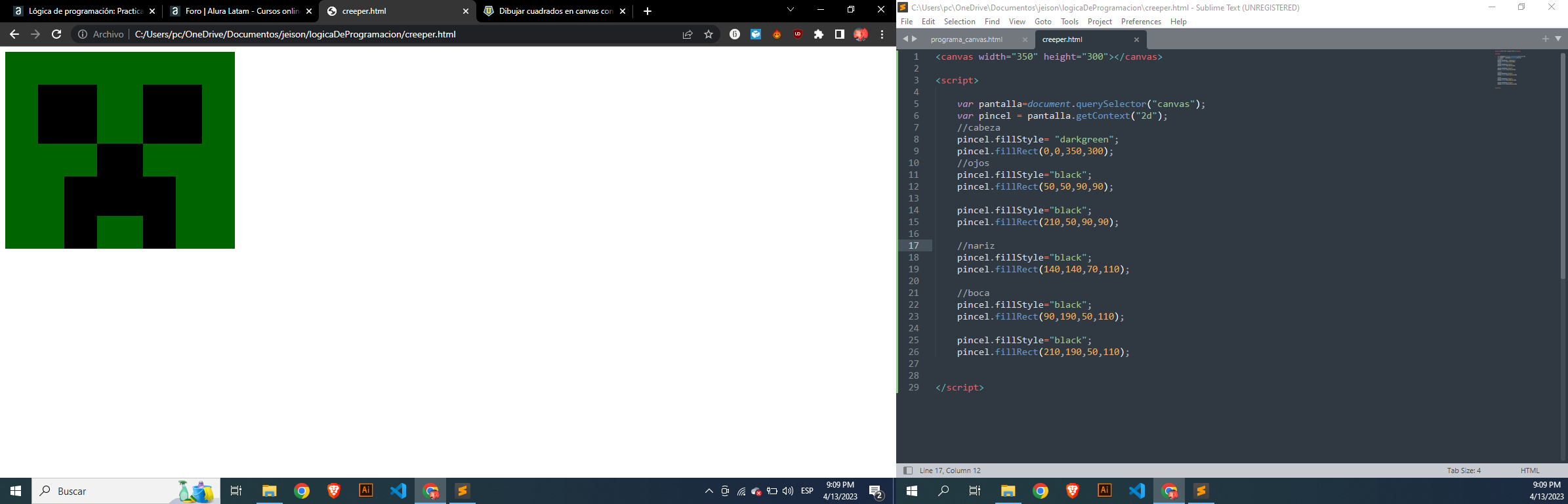This screenshot has height=504, width=1568.
Task: Close the 'Dibujar cuadrados en canvas' tab
Action: click(623, 11)
